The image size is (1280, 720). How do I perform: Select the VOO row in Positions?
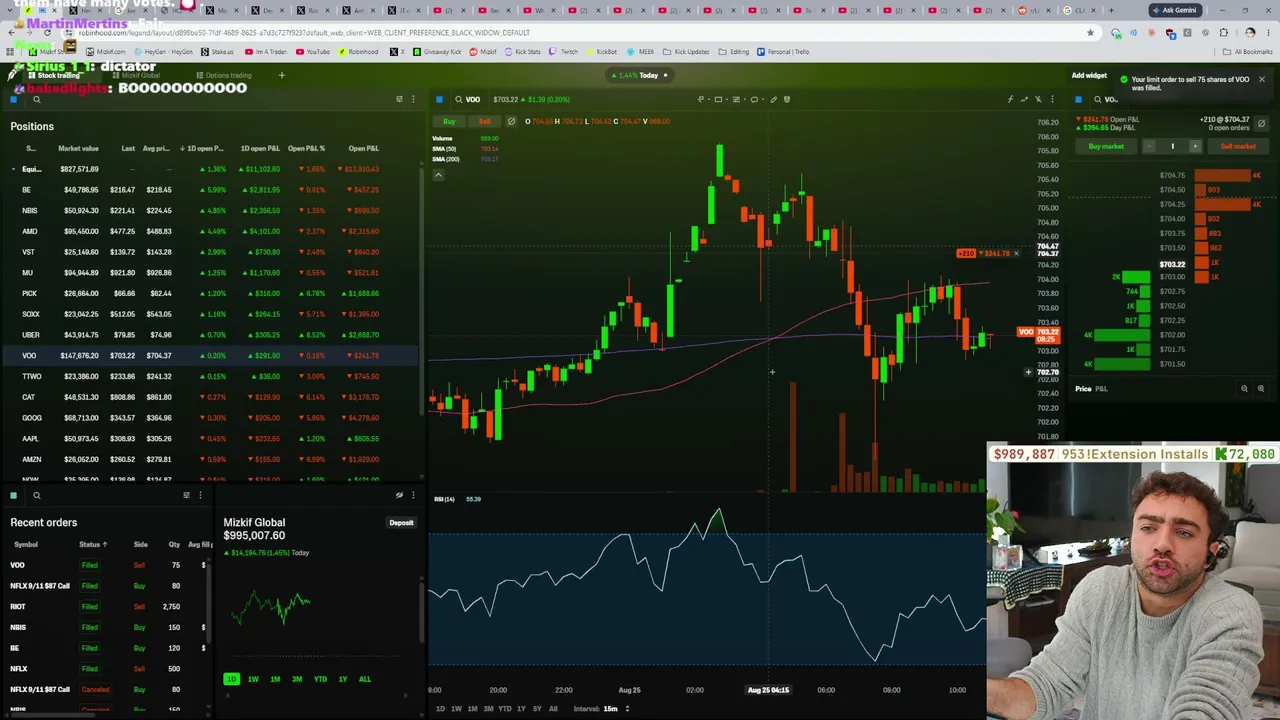[x=210, y=356]
